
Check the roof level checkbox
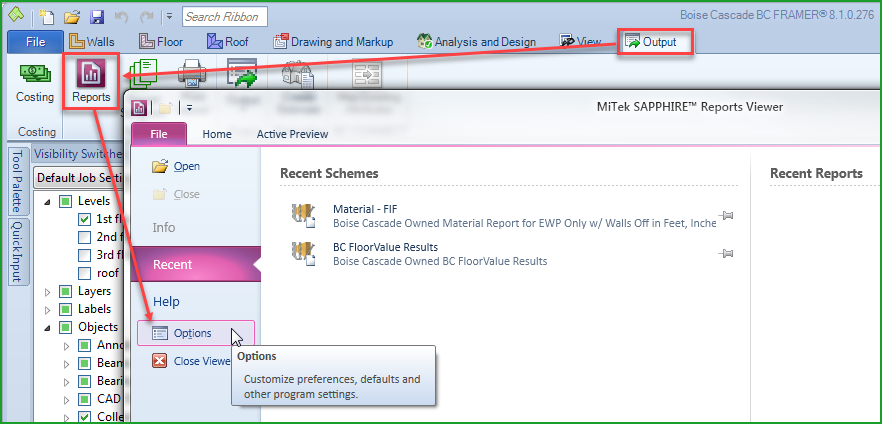coord(84,273)
